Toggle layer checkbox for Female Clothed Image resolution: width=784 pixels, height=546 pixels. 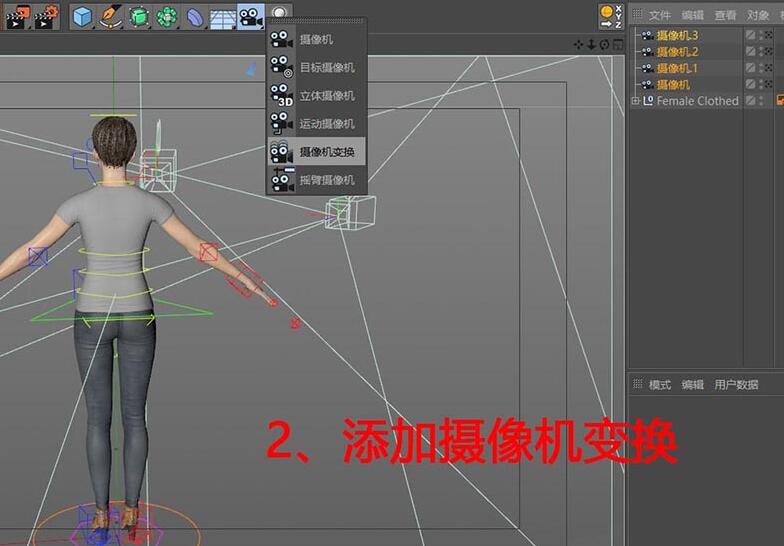pos(750,101)
